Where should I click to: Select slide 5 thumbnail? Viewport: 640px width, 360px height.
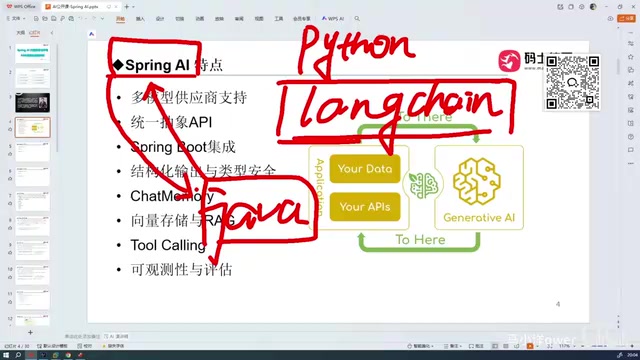coord(32,152)
